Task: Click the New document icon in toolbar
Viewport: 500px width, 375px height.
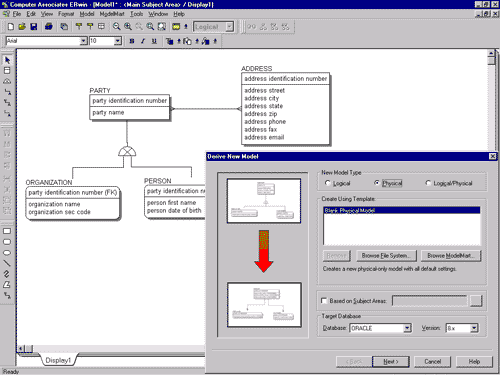Action: coord(11,27)
